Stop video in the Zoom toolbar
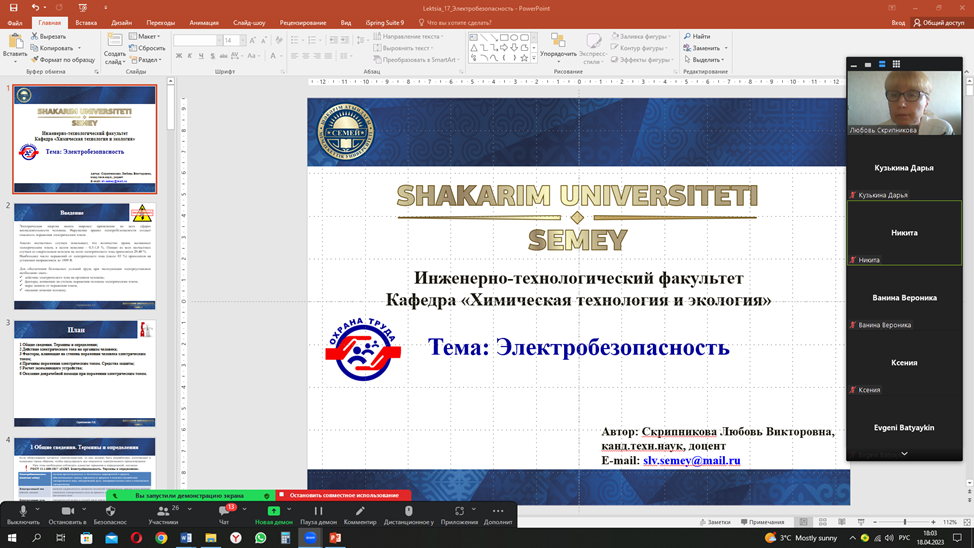Screen dimensions: 974x548 (x=67, y=514)
